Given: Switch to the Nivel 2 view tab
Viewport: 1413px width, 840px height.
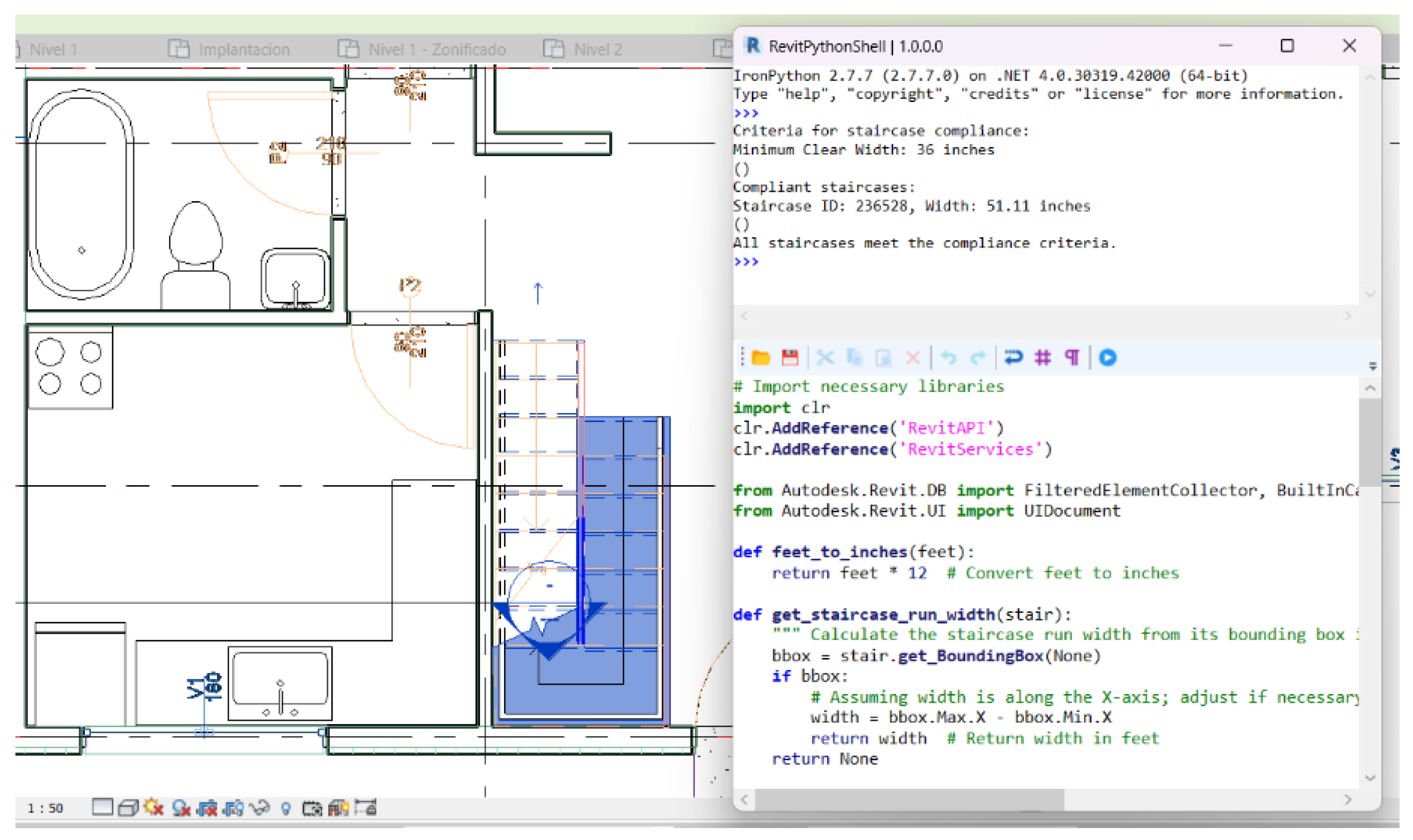Looking at the screenshot, I should [x=597, y=49].
